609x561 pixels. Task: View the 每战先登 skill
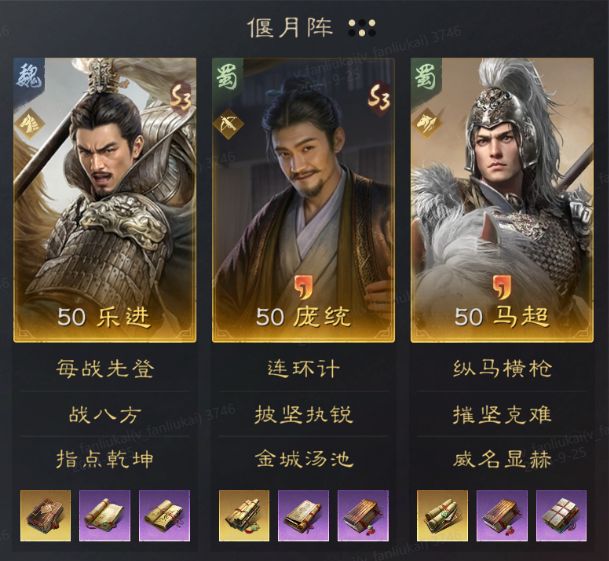click(x=104, y=368)
